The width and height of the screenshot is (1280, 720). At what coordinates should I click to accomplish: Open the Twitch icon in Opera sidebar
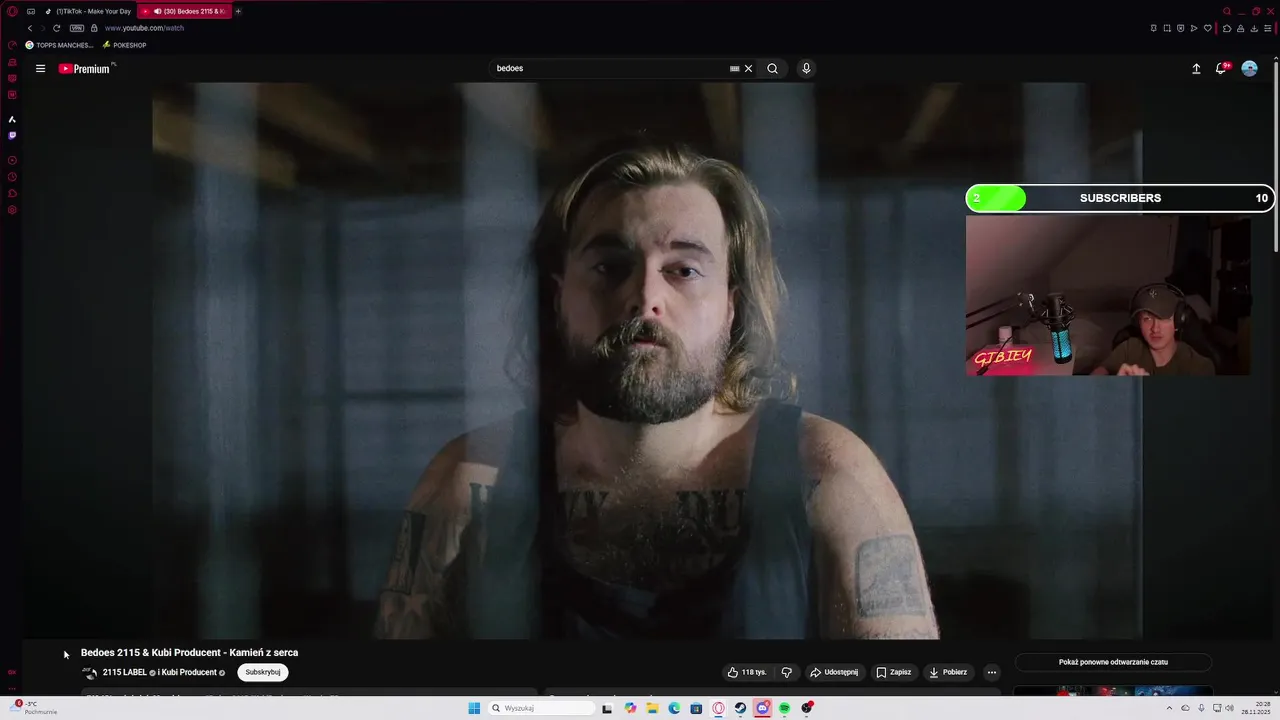(x=12, y=135)
